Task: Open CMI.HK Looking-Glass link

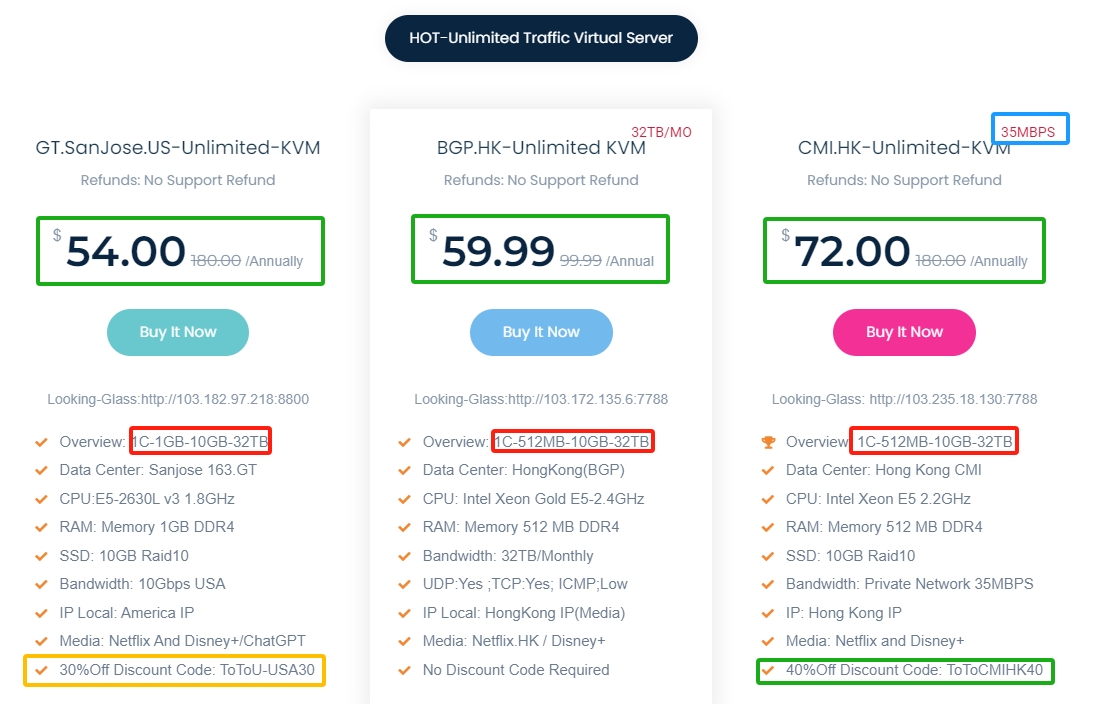Action: click(904, 399)
